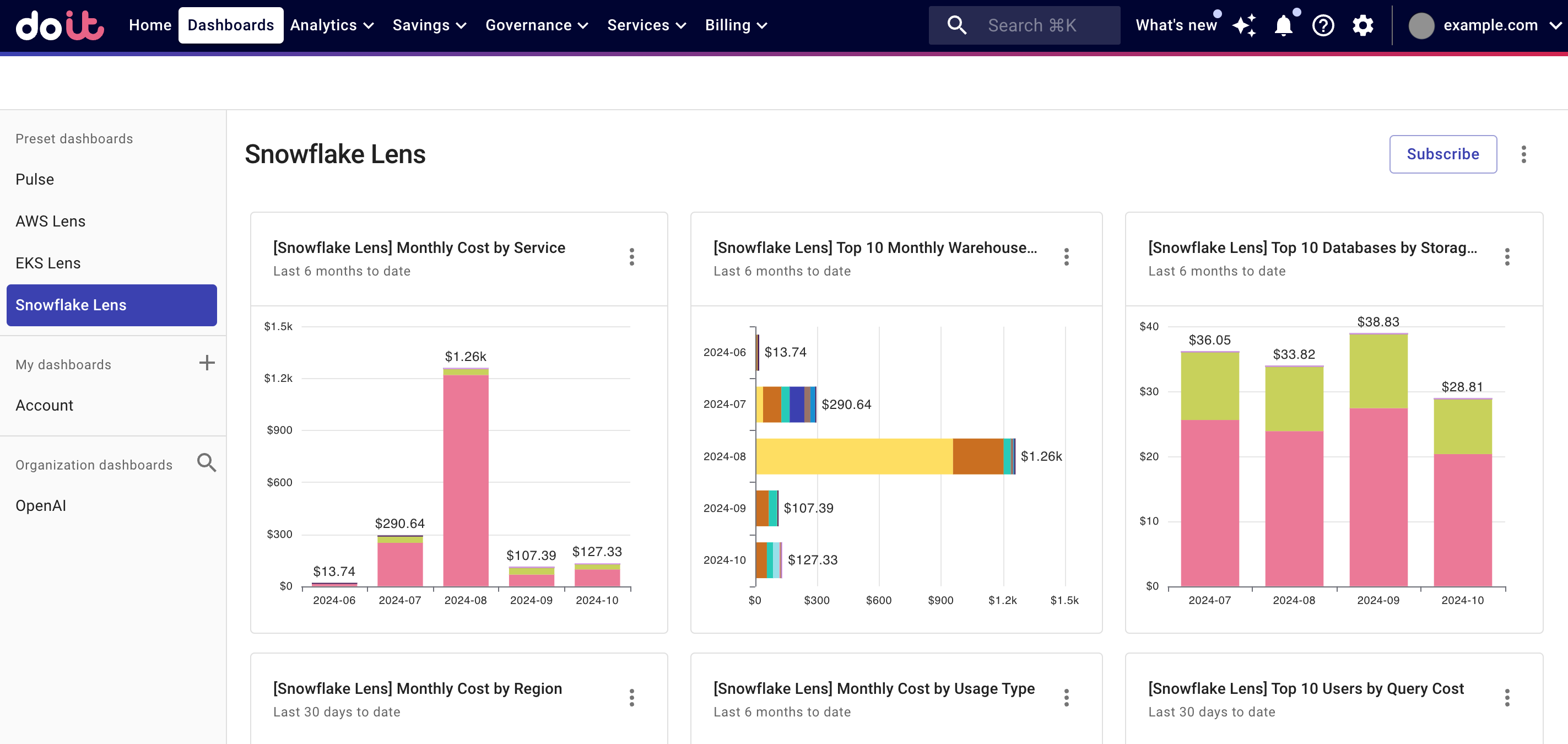Click the Organization dashboards search icon
Viewport: 1568px width, 744px height.
point(206,464)
